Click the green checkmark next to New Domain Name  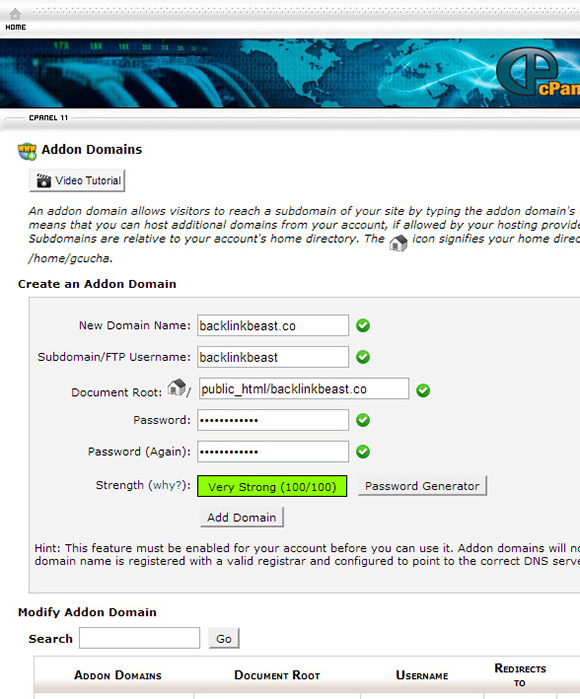pos(363,325)
